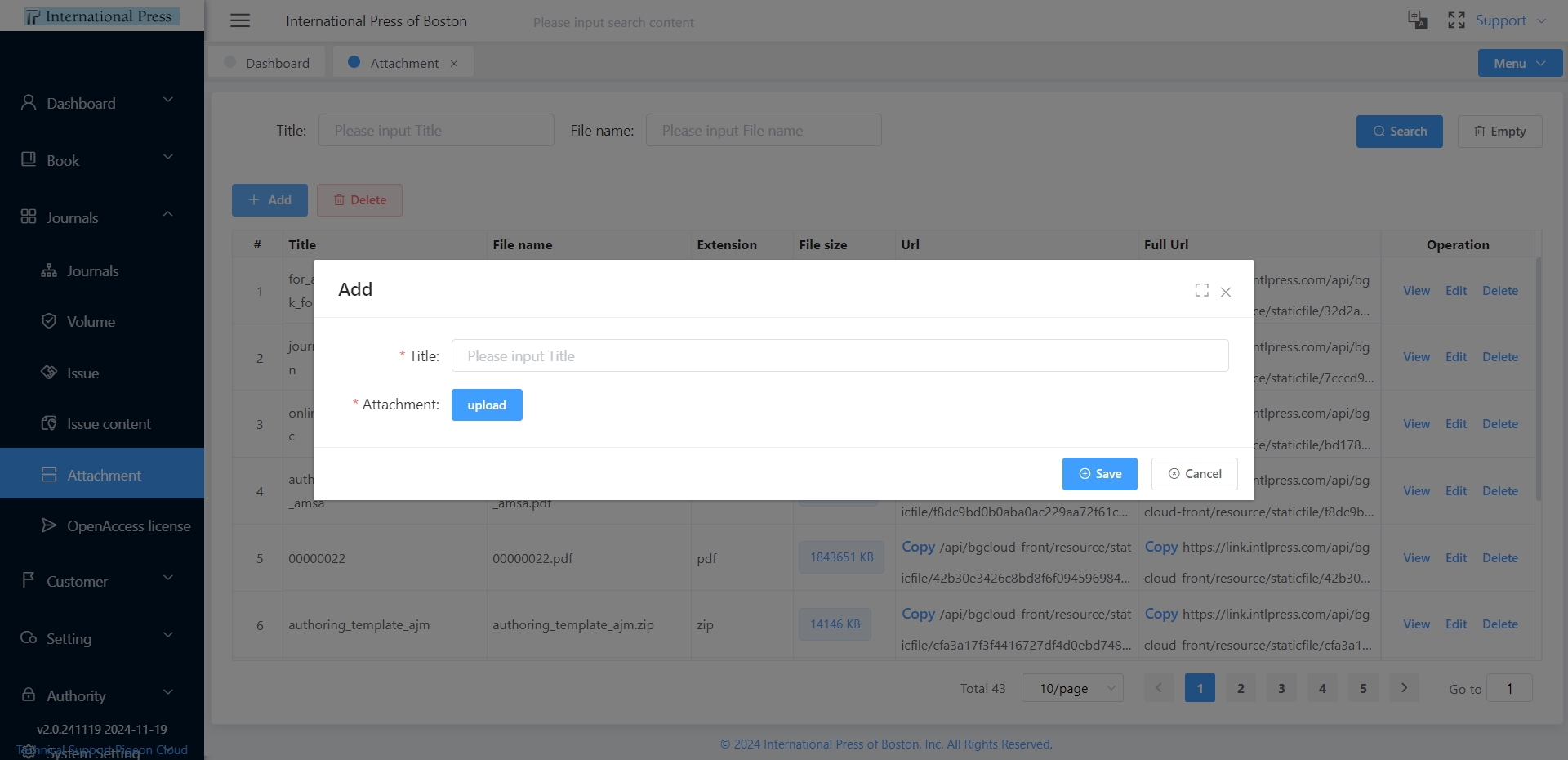Screen dimensions: 1568x760
Task: Save the new attachment
Action: pos(1099,474)
